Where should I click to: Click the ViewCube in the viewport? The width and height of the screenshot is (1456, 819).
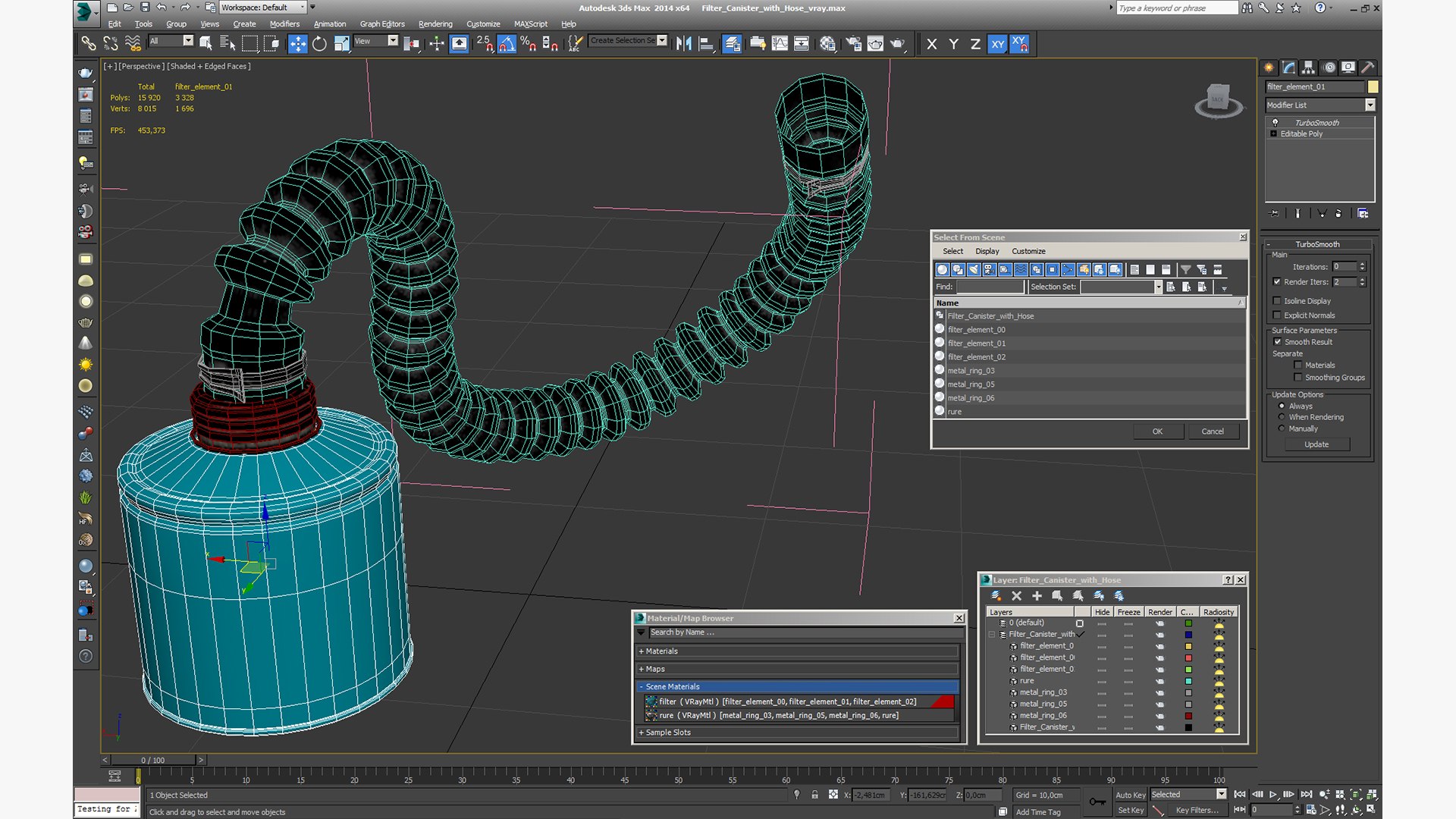click(x=1218, y=100)
